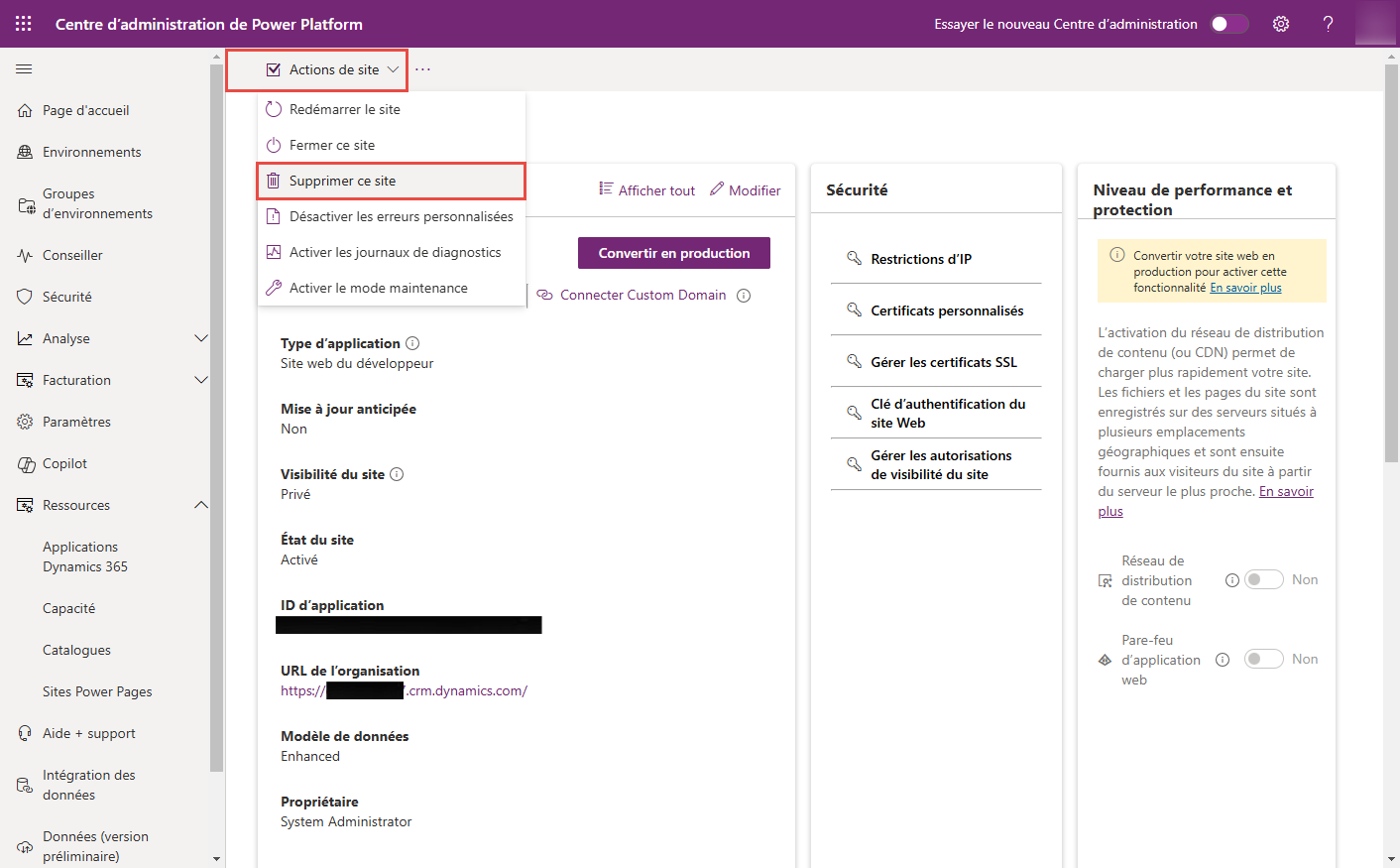Click Centre d'administration de Power Platform title
1400x868 pixels.
tap(209, 24)
